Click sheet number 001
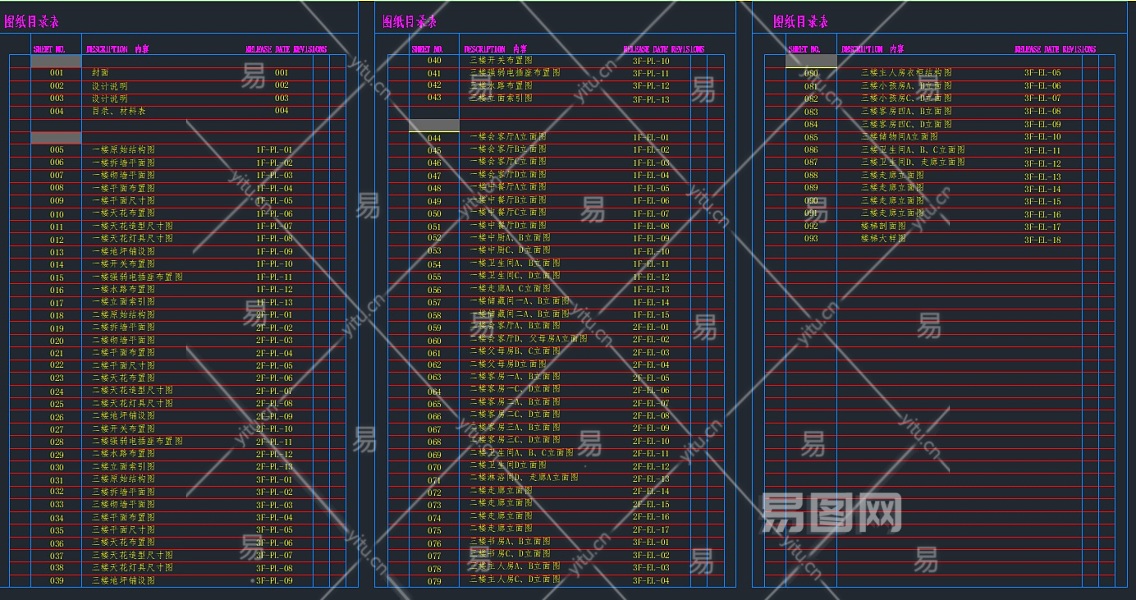The height and width of the screenshot is (600, 1136). (57, 73)
